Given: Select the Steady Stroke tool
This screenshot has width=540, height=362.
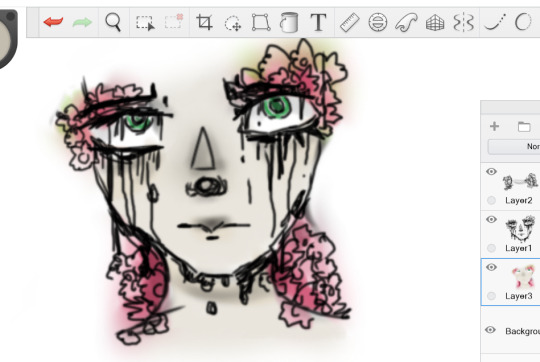Looking at the screenshot, I should point(495,22).
